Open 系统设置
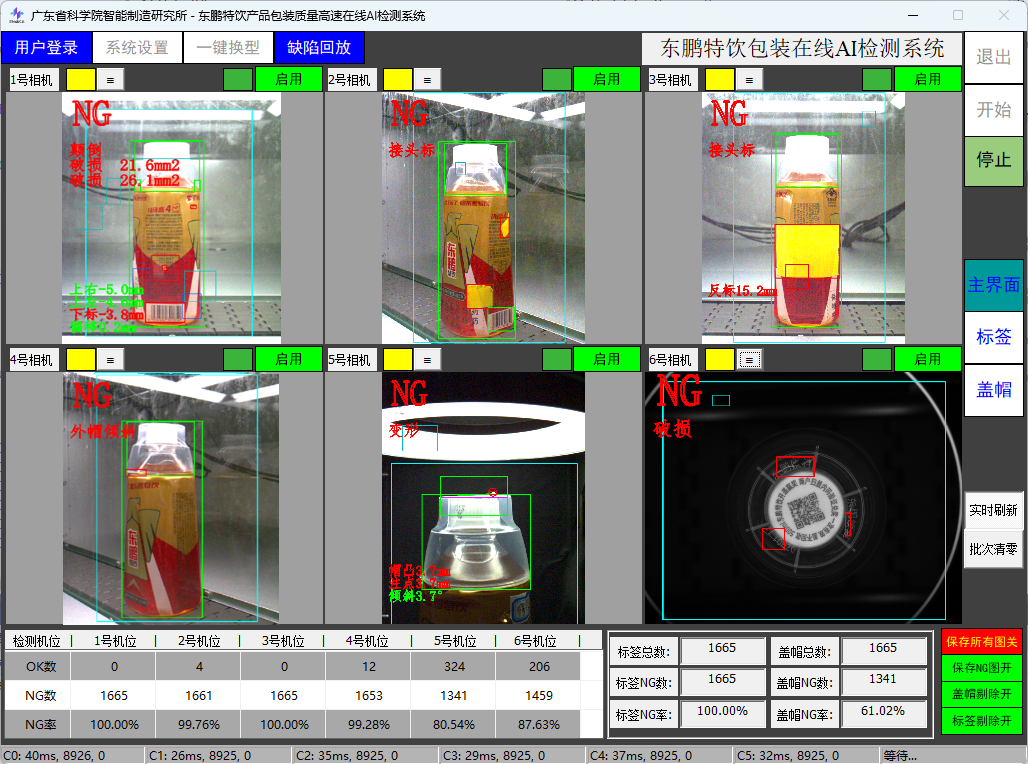 click(137, 48)
